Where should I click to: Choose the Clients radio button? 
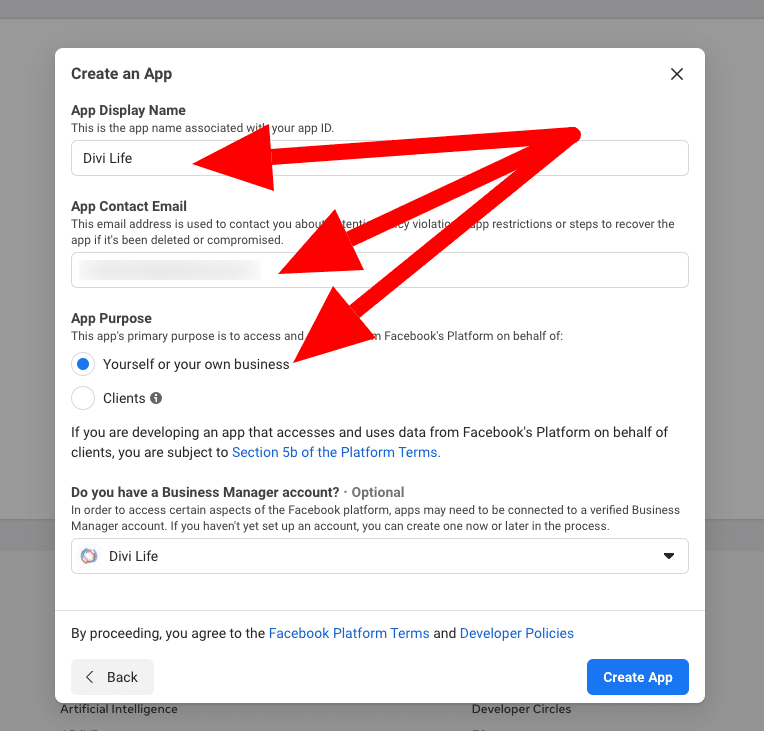click(x=83, y=398)
